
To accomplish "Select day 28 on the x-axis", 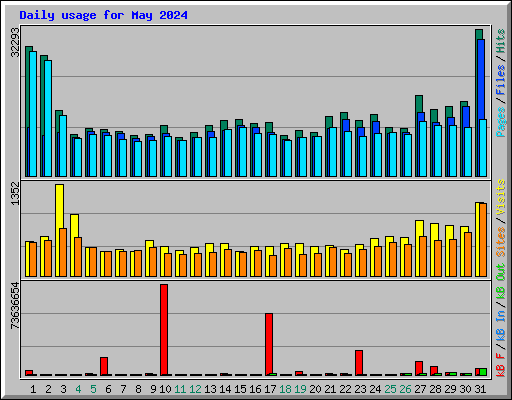I will pyautogui.click(x=435, y=389).
